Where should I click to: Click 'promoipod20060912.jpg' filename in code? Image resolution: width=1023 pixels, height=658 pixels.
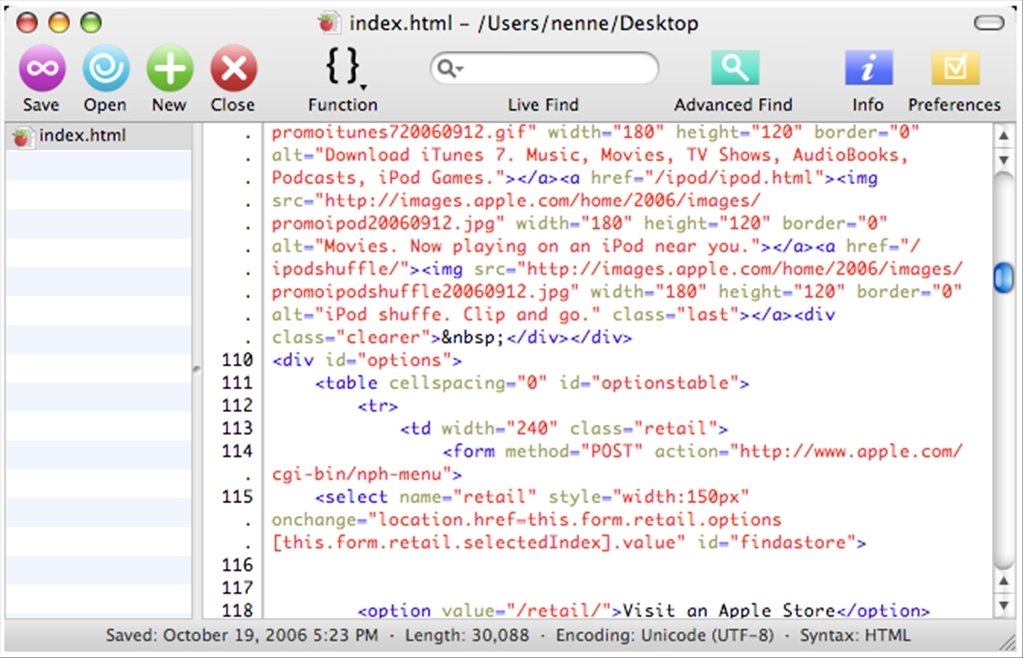[x=383, y=224]
